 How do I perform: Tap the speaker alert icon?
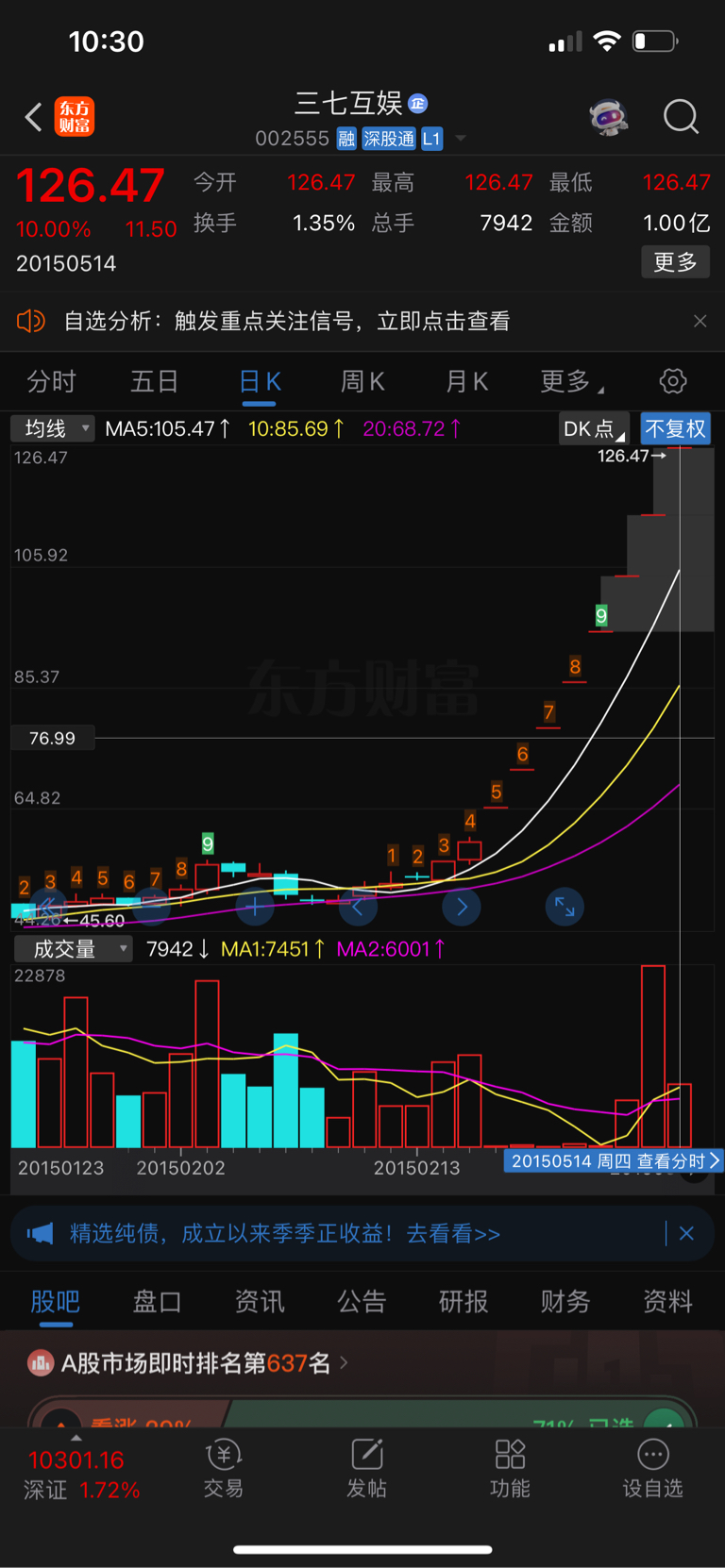click(x=31, y=321)
